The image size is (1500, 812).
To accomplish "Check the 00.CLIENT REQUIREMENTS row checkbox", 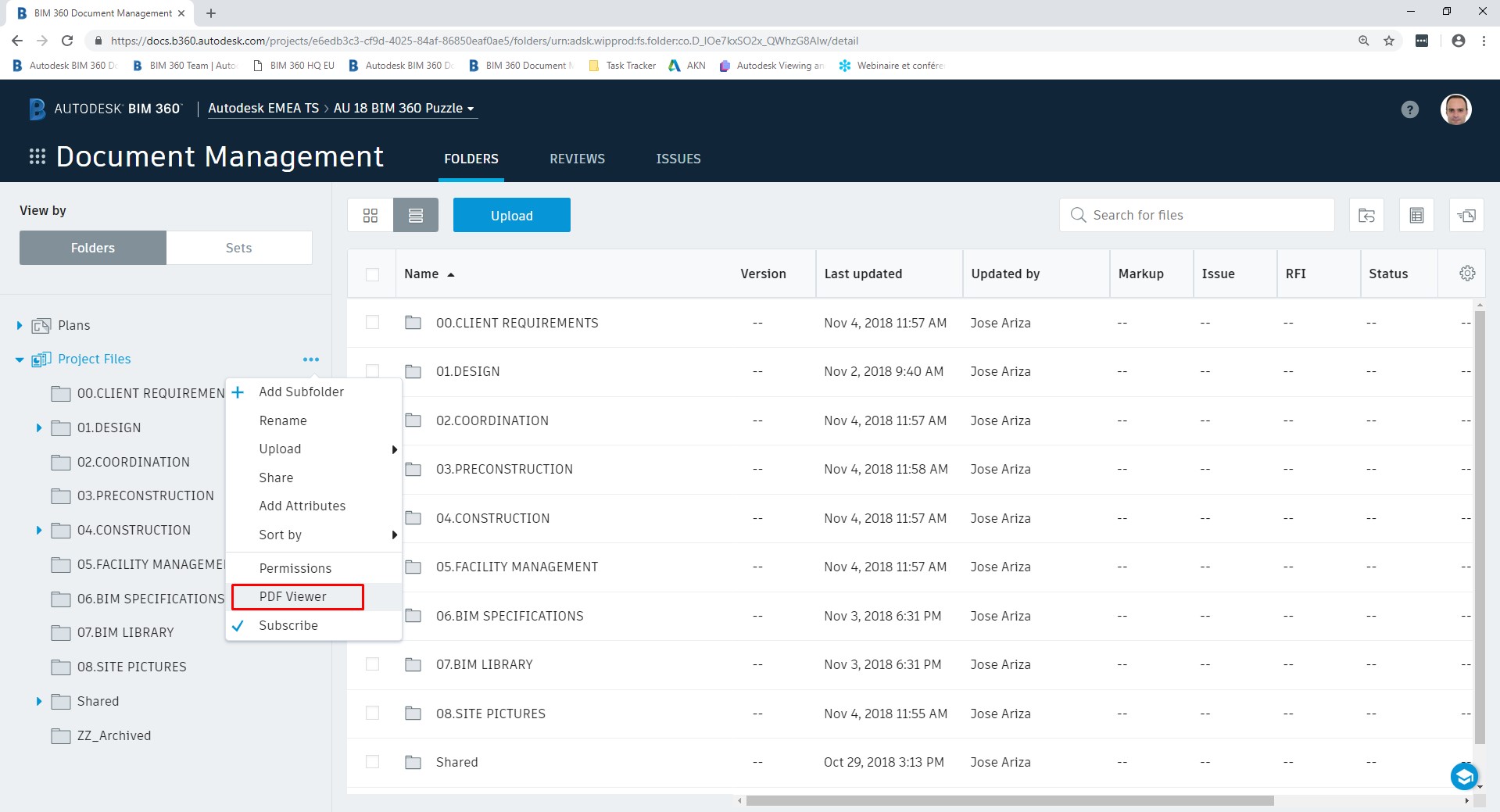I will (372, 323).
